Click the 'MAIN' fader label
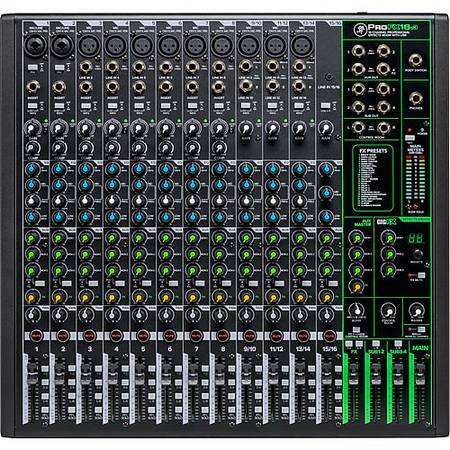 pyautogui.click(x=420, y=348)
